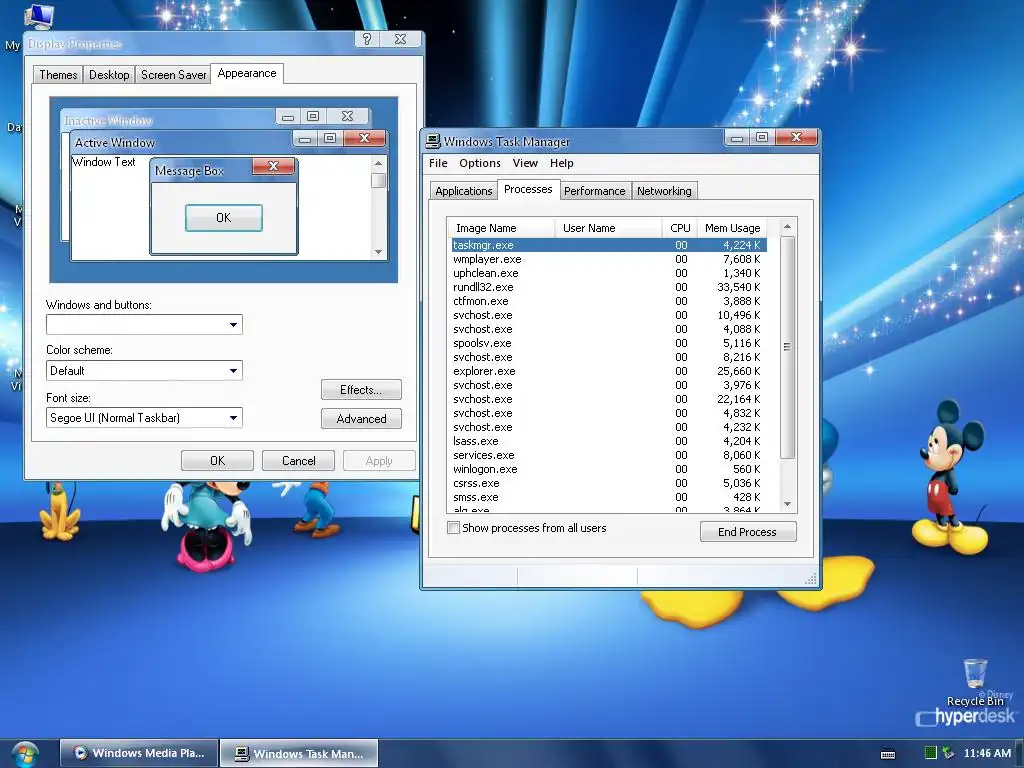Sort processes by User Name column
This screenshot has width=1024, height=768.
(x=608, y=228)
